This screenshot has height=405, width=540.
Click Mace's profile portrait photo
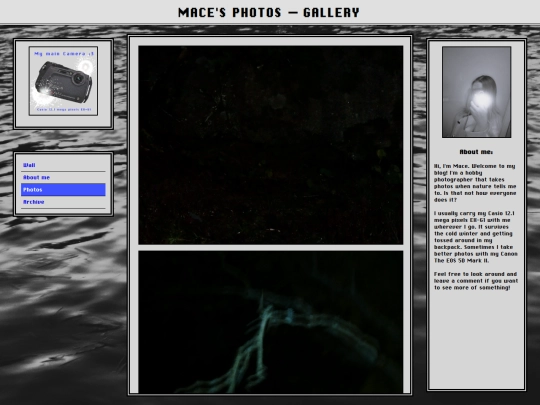pos(477,92)
